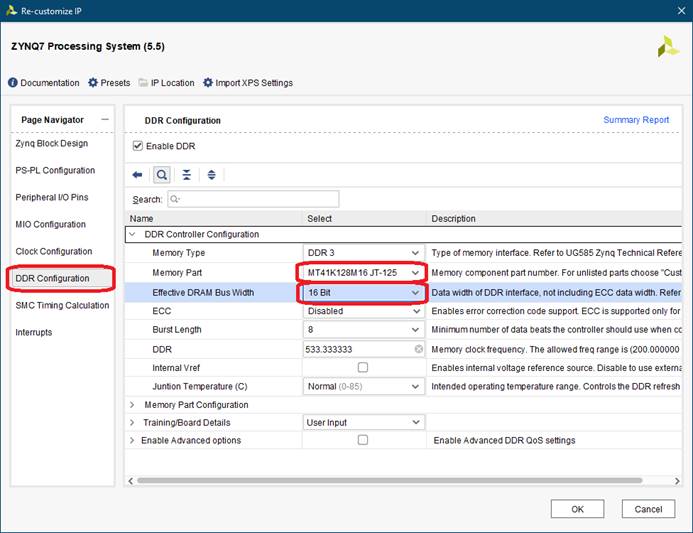
Task: Click the collapse all icon
Action: (187, 175)
